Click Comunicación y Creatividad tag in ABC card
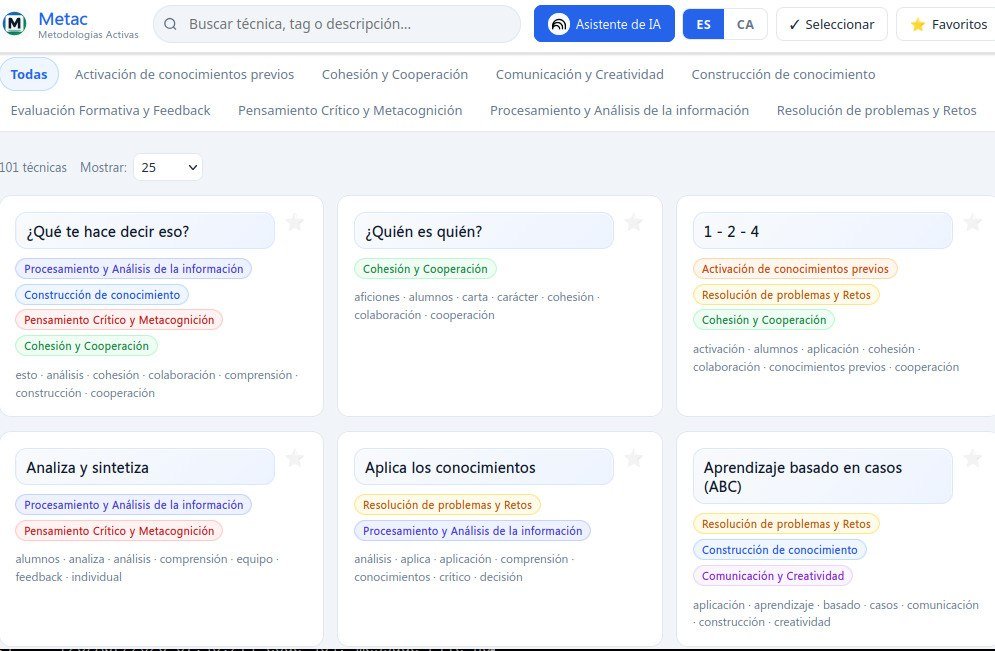Viewport: 995px width, 651px height. pos(773,576)
